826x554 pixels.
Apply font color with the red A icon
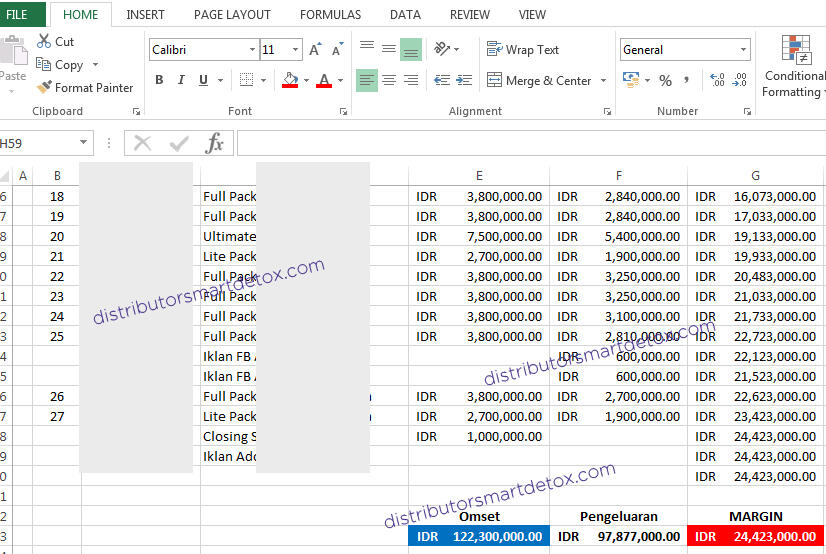click(x=324, y=80)
